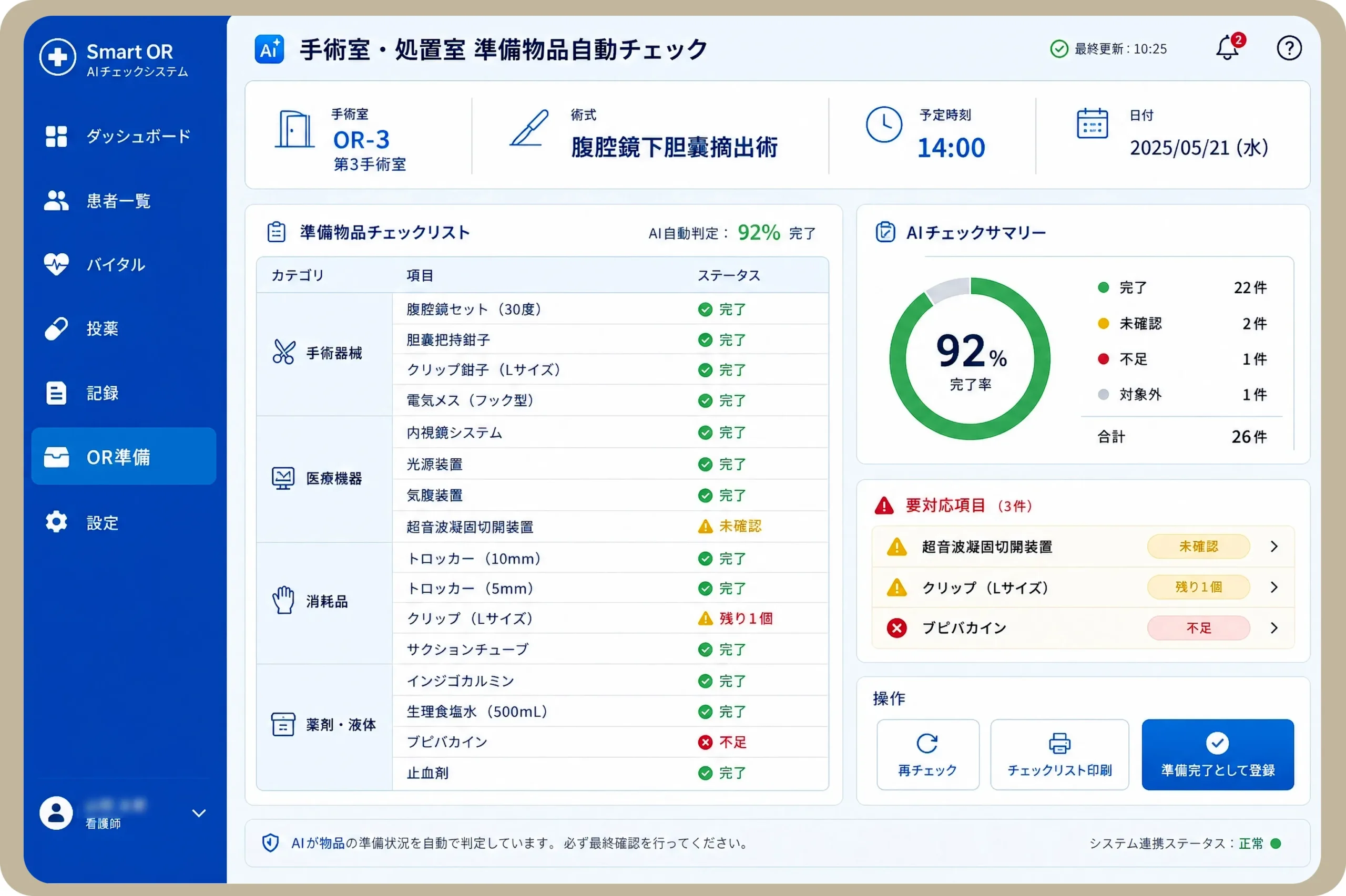Click the scheduled time clock icon
The image size is (1346, 896).
(884, 124)
